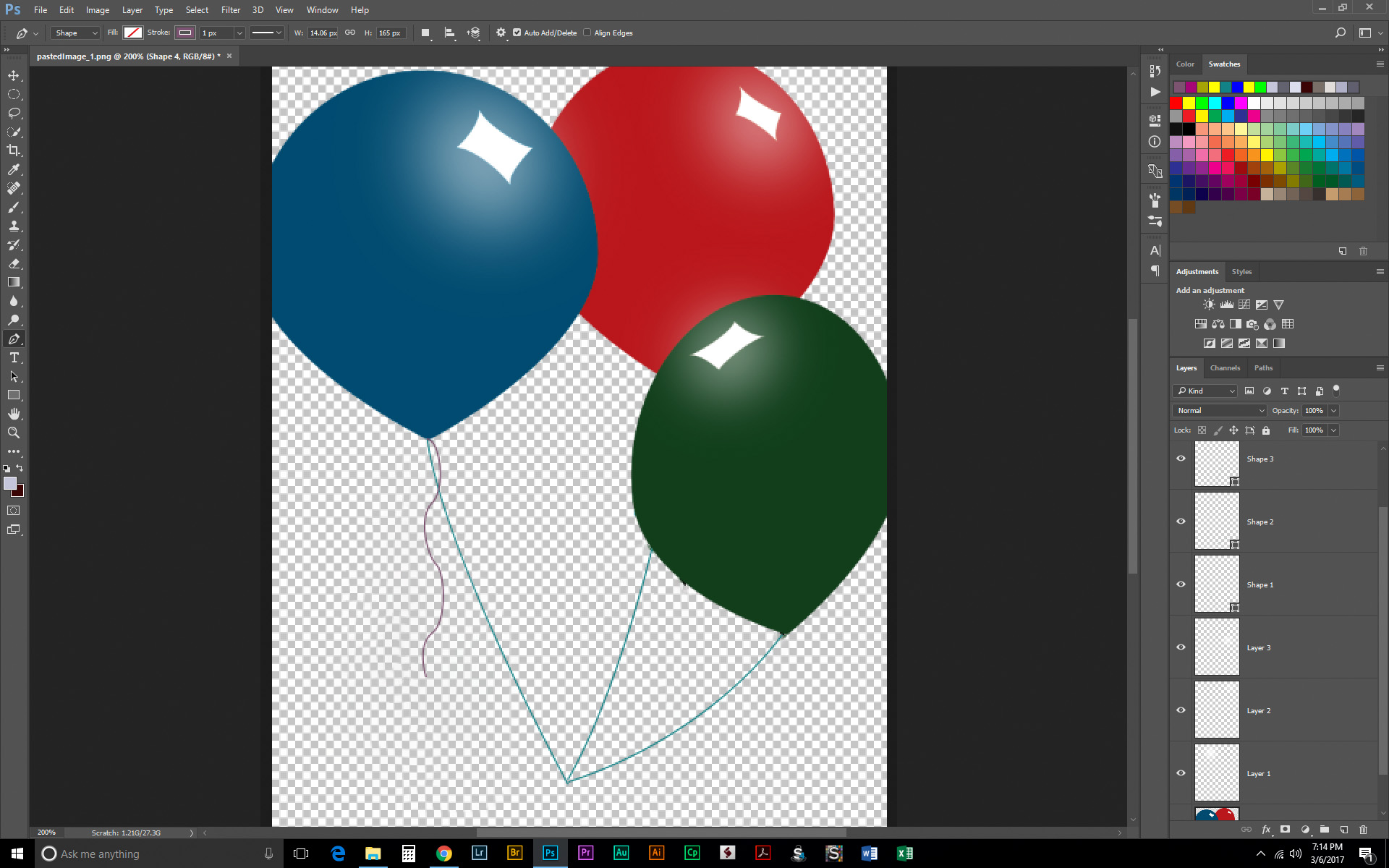Image resolution: width=1389 pixels, height=868 pixels.
Task: Select the Zoom tool
Action: (x=14, y=433)
